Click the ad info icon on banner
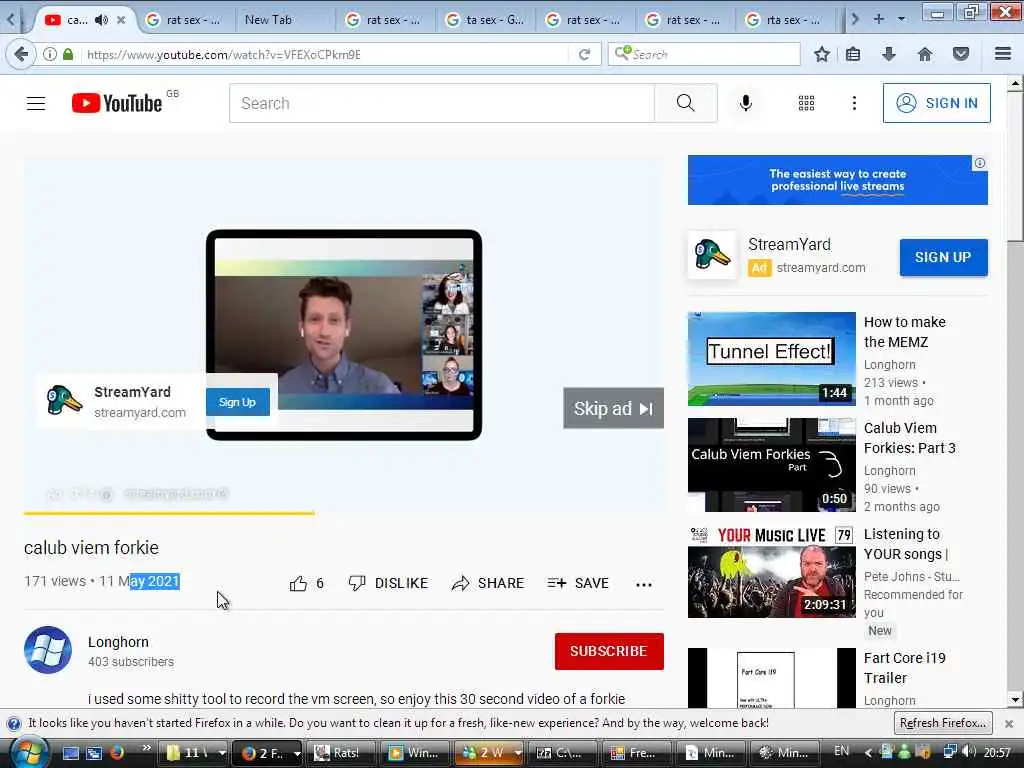This screenshot has width=1024, height=768. coord(980,163)
